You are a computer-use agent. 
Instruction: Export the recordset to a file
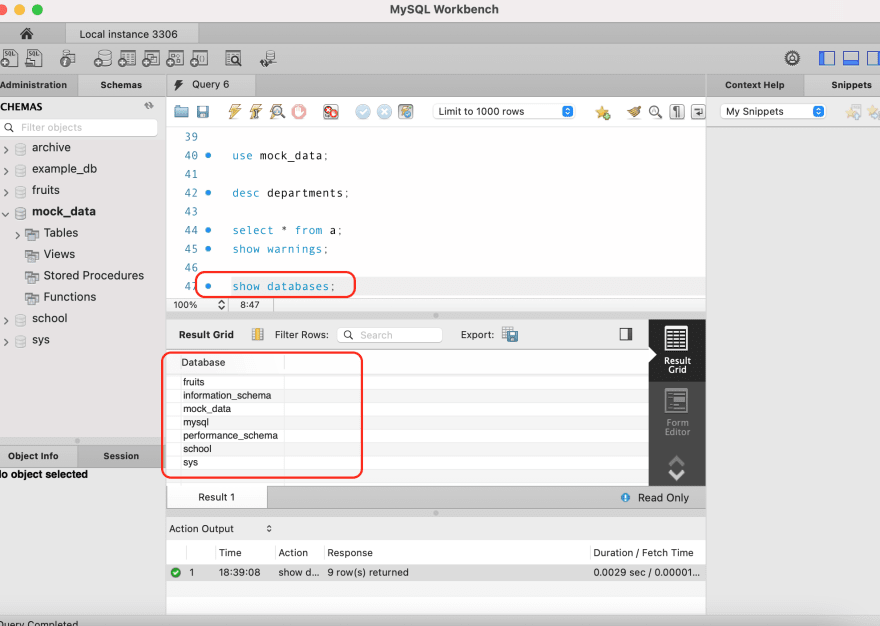(510, 335)
